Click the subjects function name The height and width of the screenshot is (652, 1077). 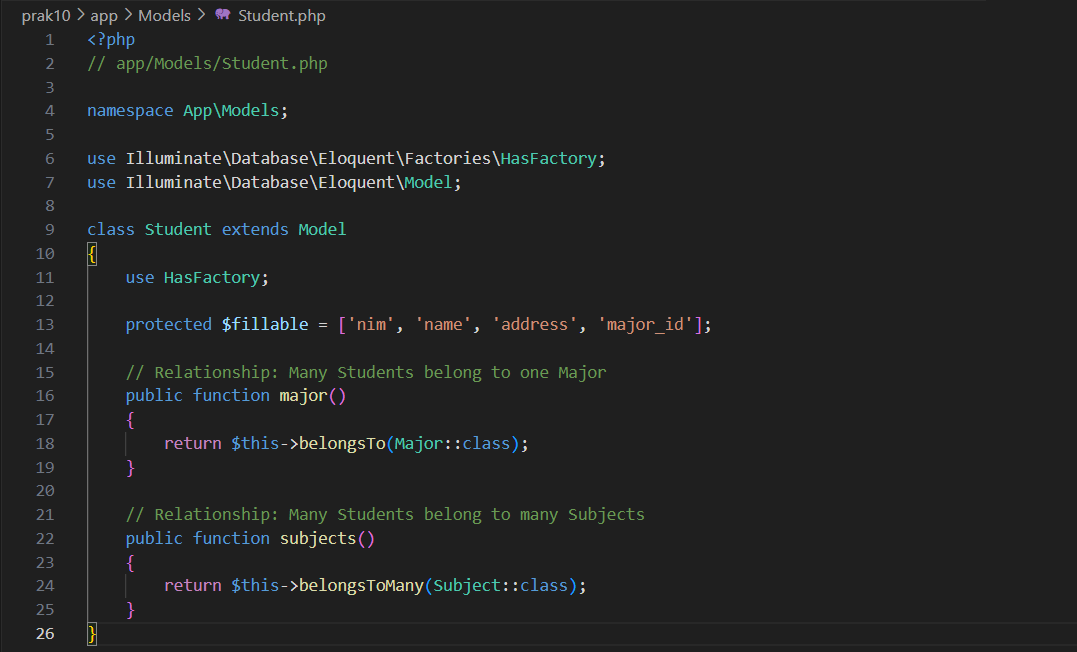click(x=317, y=538)
